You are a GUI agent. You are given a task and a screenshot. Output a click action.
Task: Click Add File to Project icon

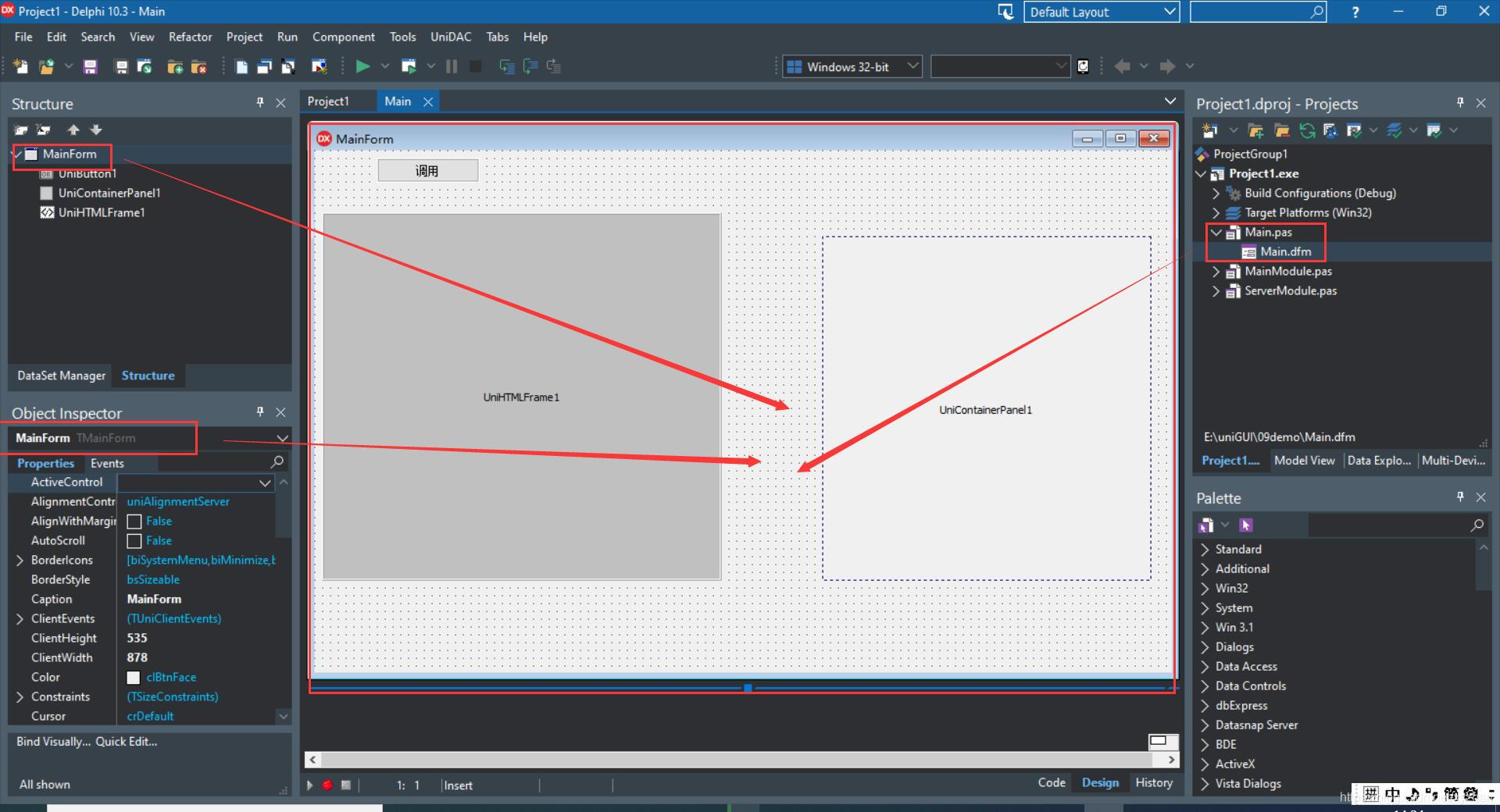click(x=175, y=66)
